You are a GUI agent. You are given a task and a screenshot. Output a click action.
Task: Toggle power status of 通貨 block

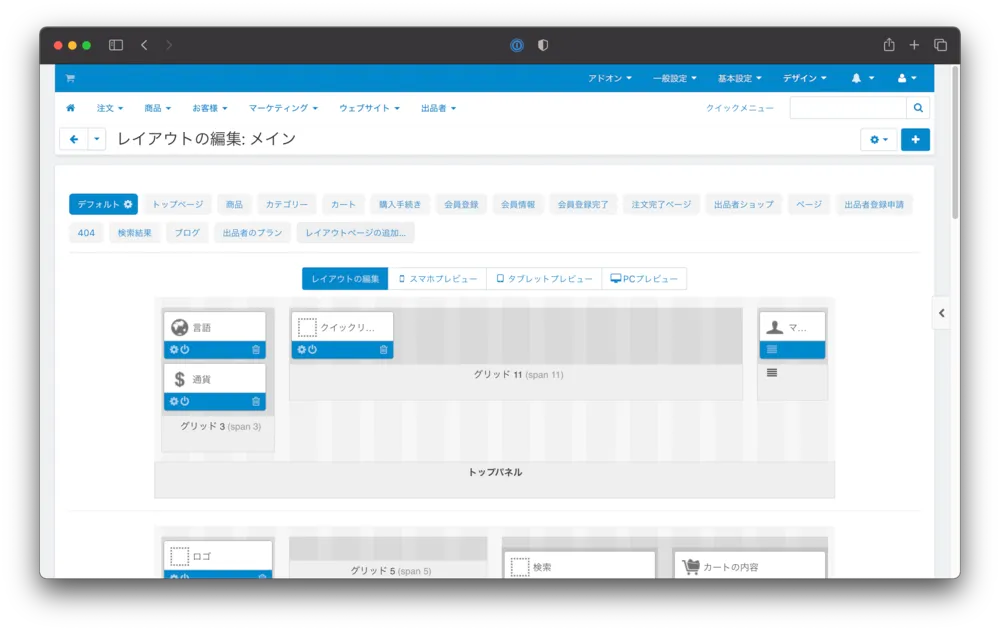point(185,401)
